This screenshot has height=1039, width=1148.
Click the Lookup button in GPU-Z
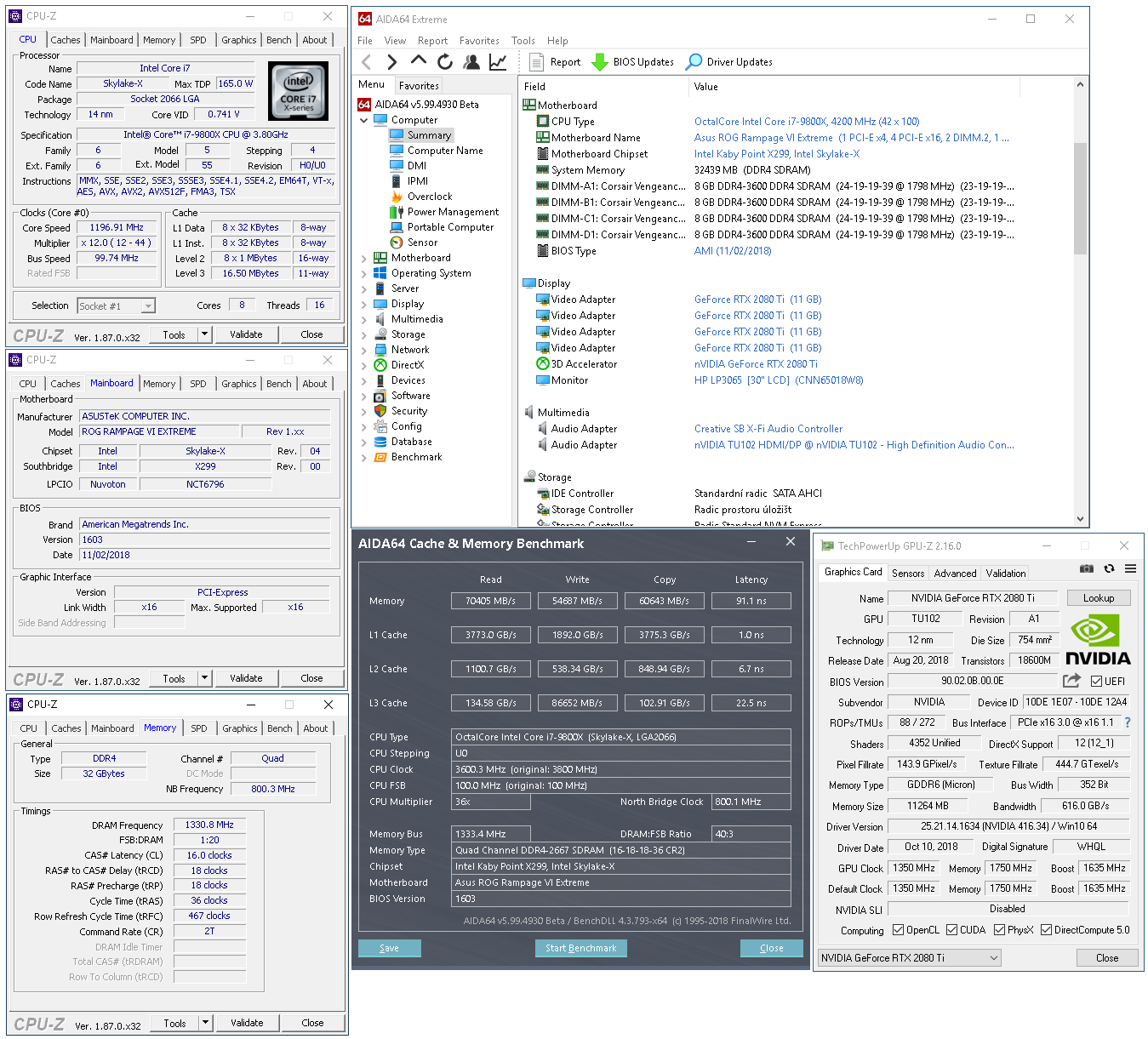tap(1099, 598)
